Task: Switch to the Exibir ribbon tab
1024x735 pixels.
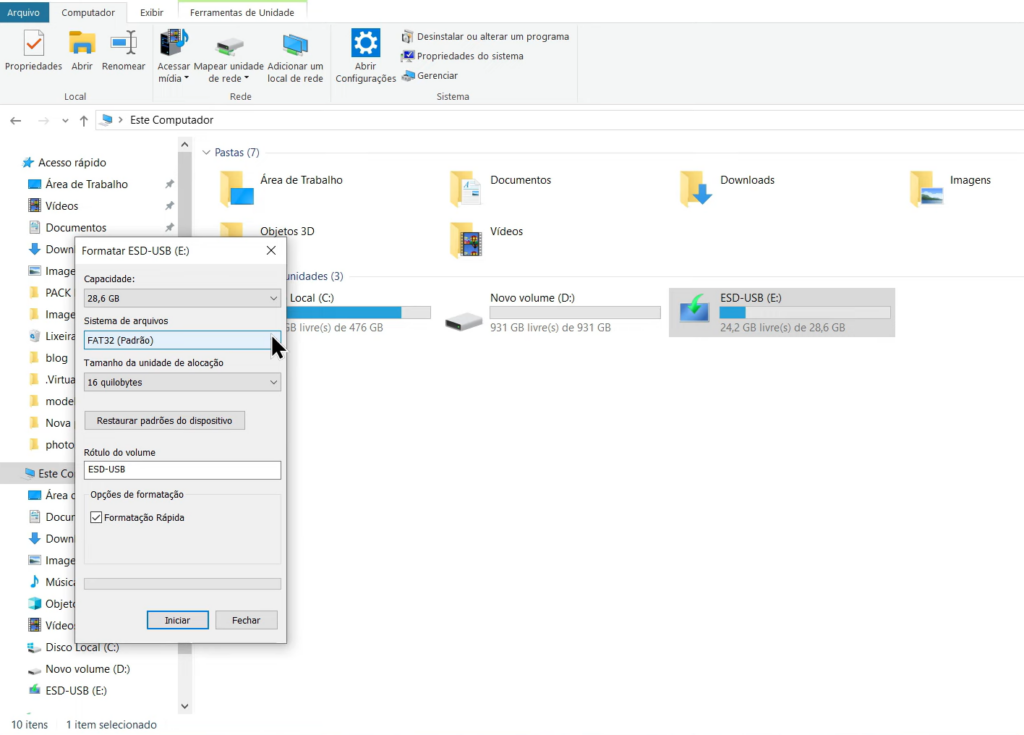Action: pos(151,12)
